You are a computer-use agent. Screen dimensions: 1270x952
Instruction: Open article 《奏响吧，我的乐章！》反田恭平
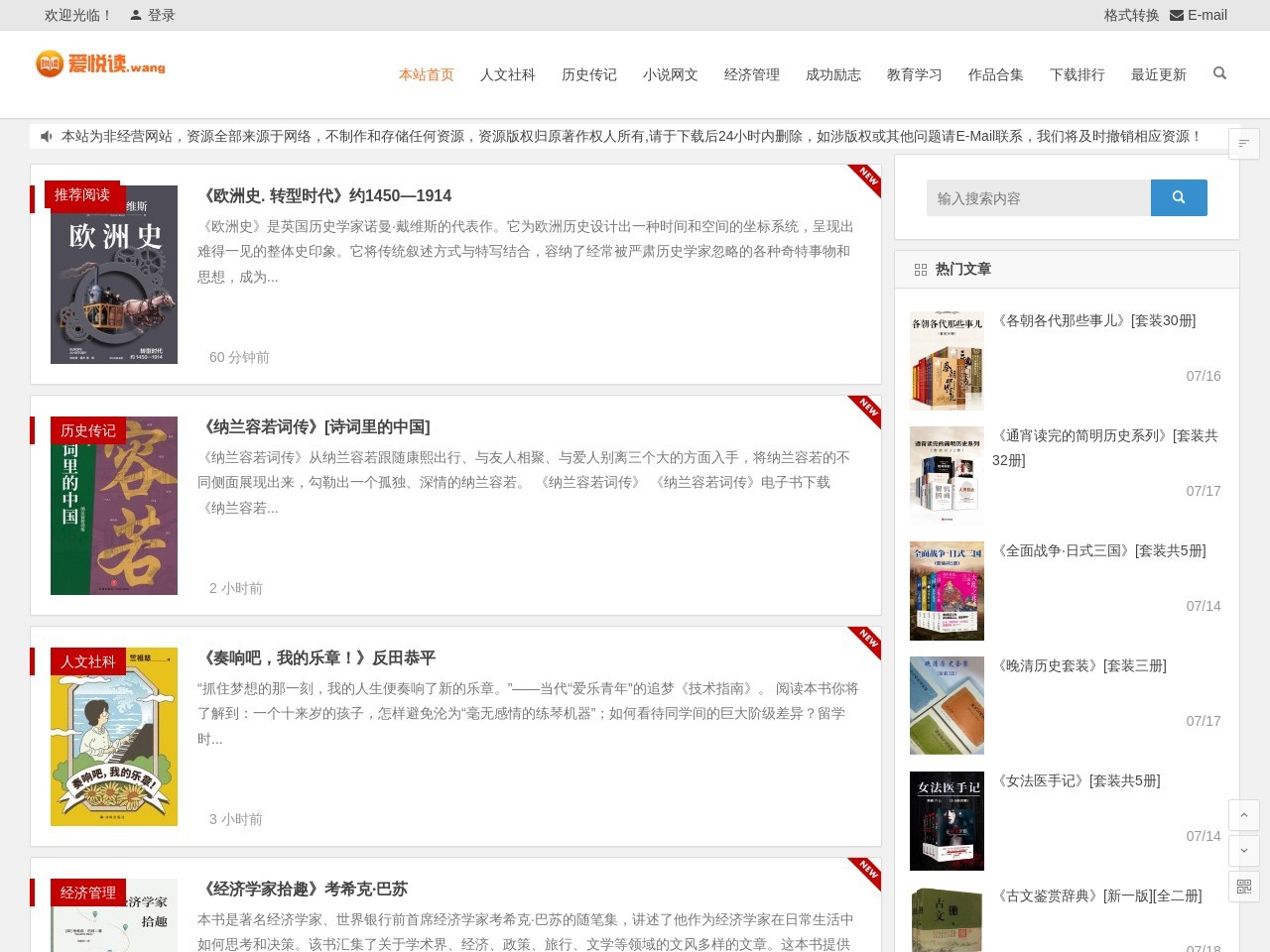pyautogui.click(x=317, y=658)
